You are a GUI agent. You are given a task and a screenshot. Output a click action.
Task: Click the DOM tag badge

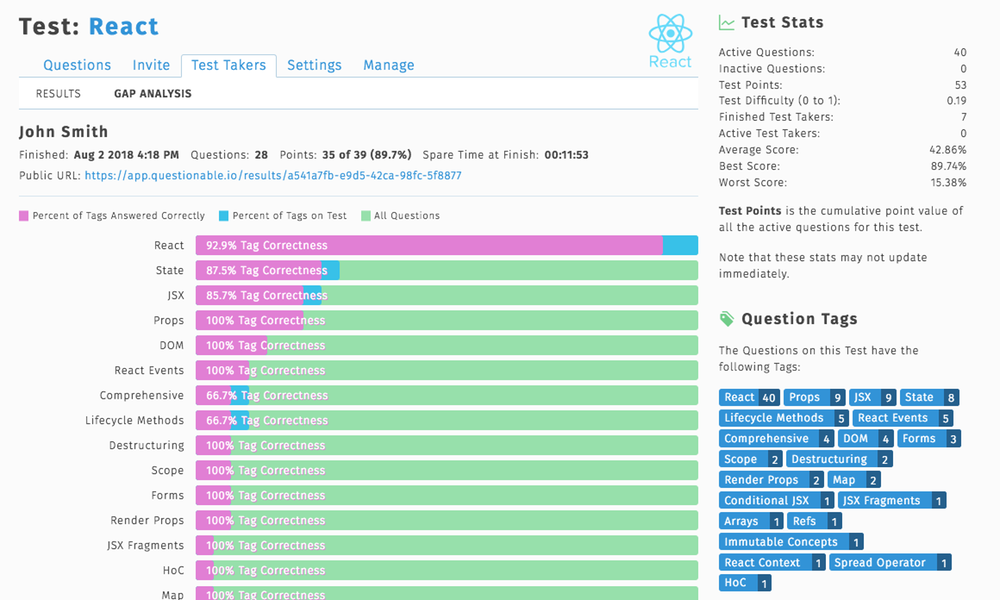point(865,439)
